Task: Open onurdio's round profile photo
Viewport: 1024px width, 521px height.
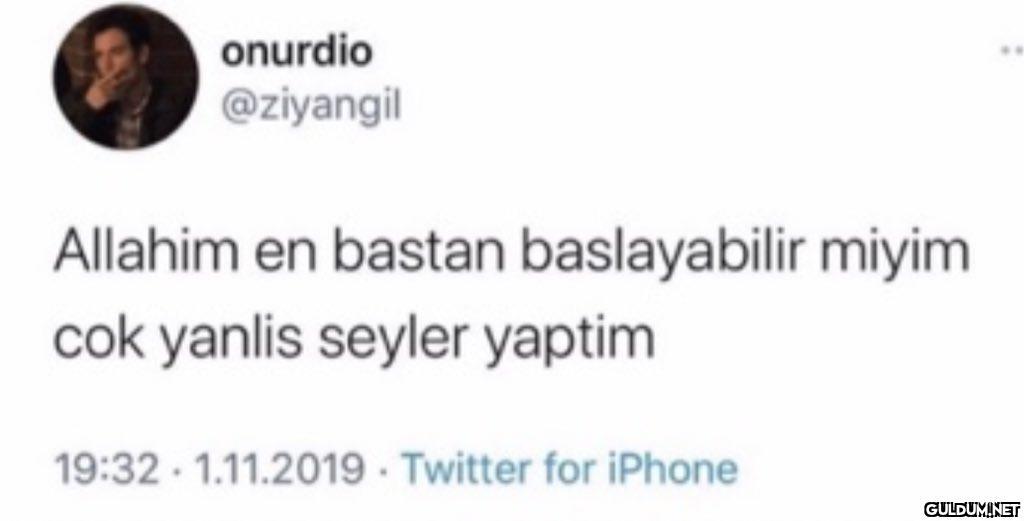Action: [126, 77]
